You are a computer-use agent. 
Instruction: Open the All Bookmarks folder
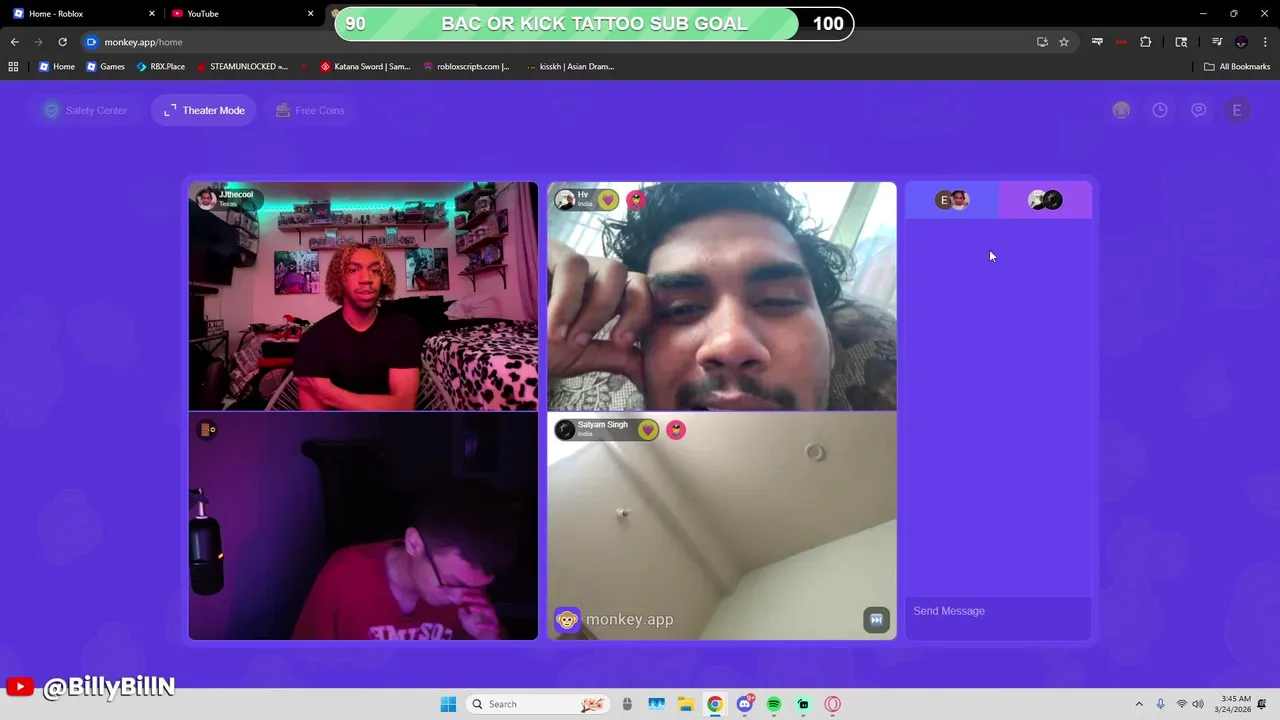click(1237, 67)
